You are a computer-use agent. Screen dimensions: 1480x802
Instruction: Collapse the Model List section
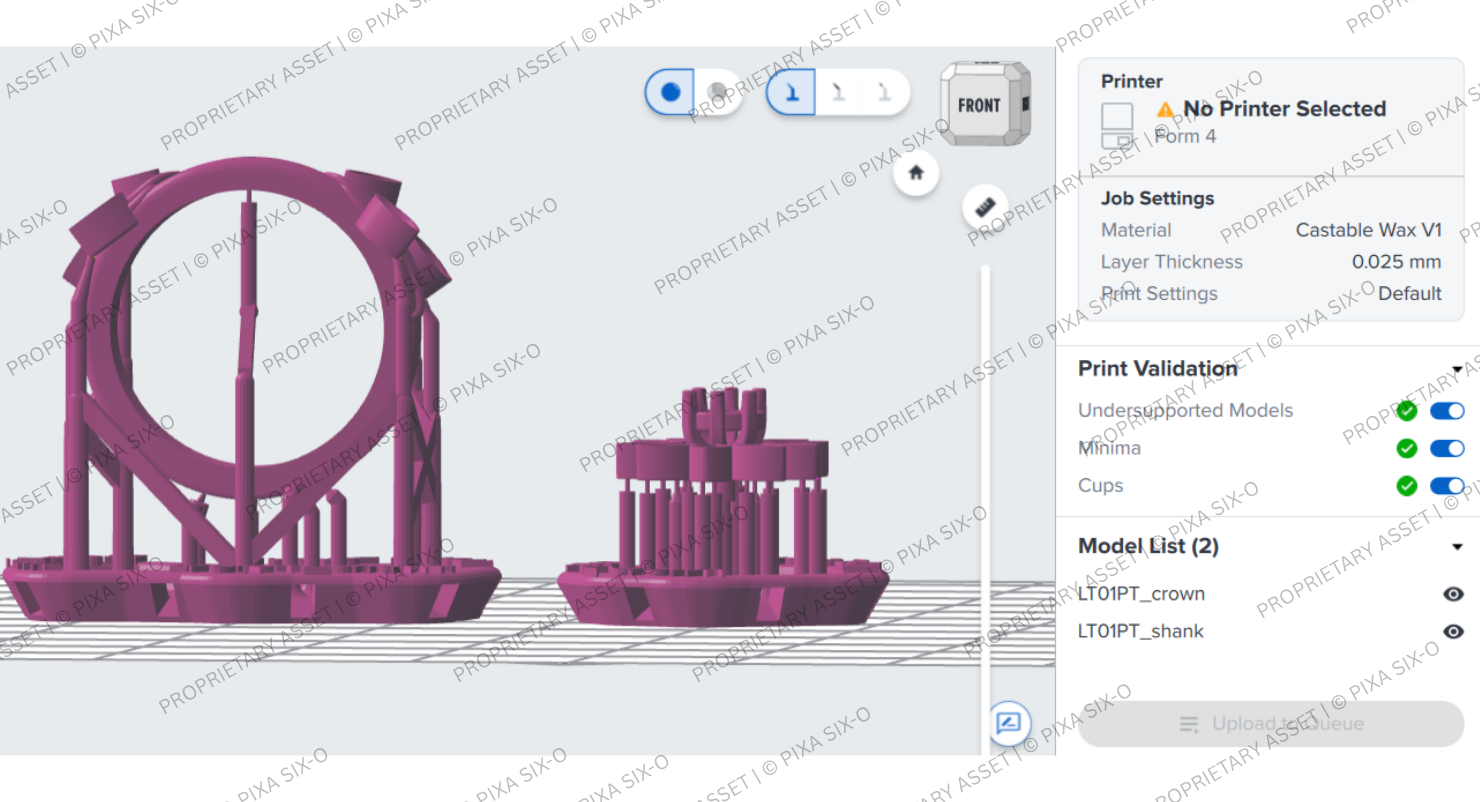click(1458, 547)
